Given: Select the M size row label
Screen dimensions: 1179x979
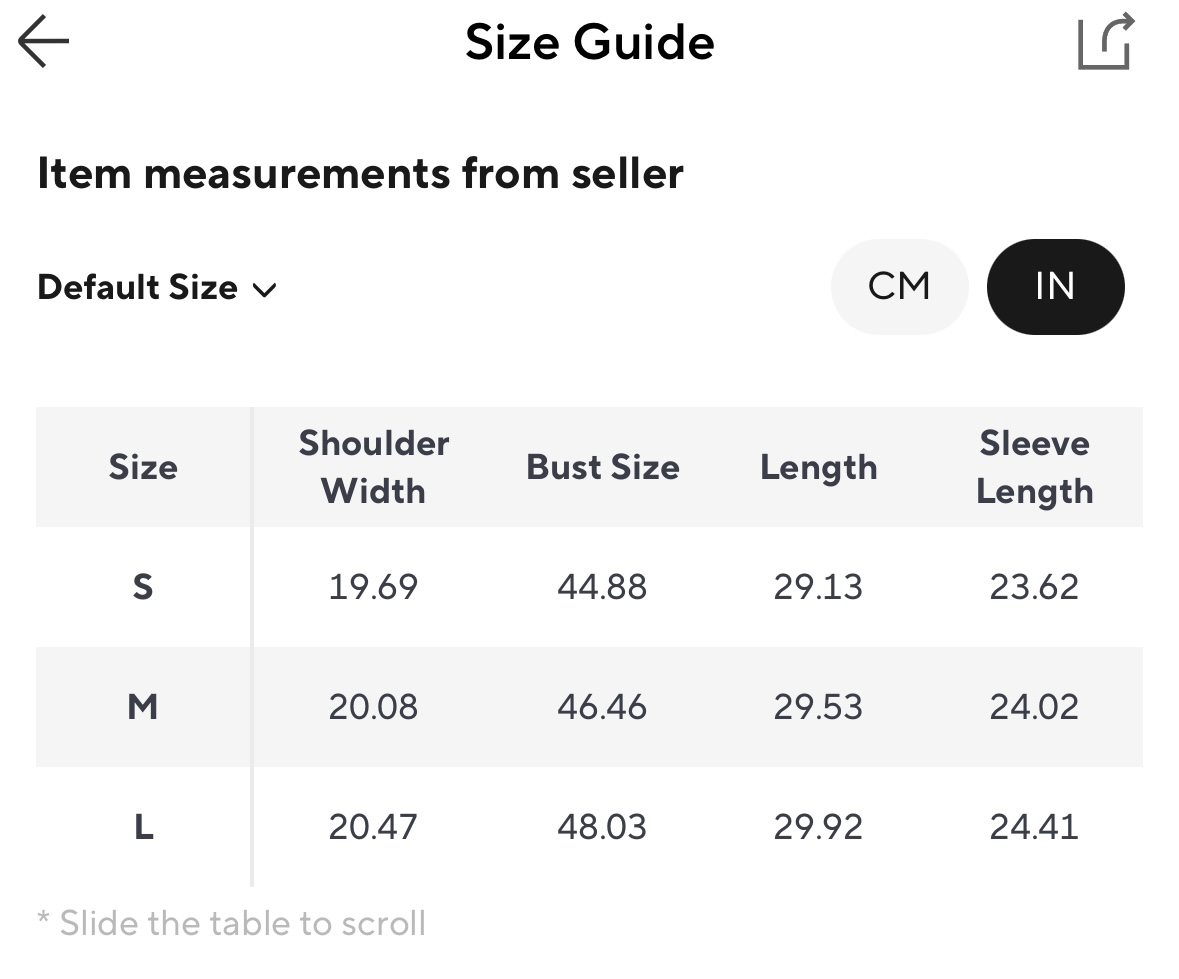Looking at the screenshot, I should tap(143, 707).
